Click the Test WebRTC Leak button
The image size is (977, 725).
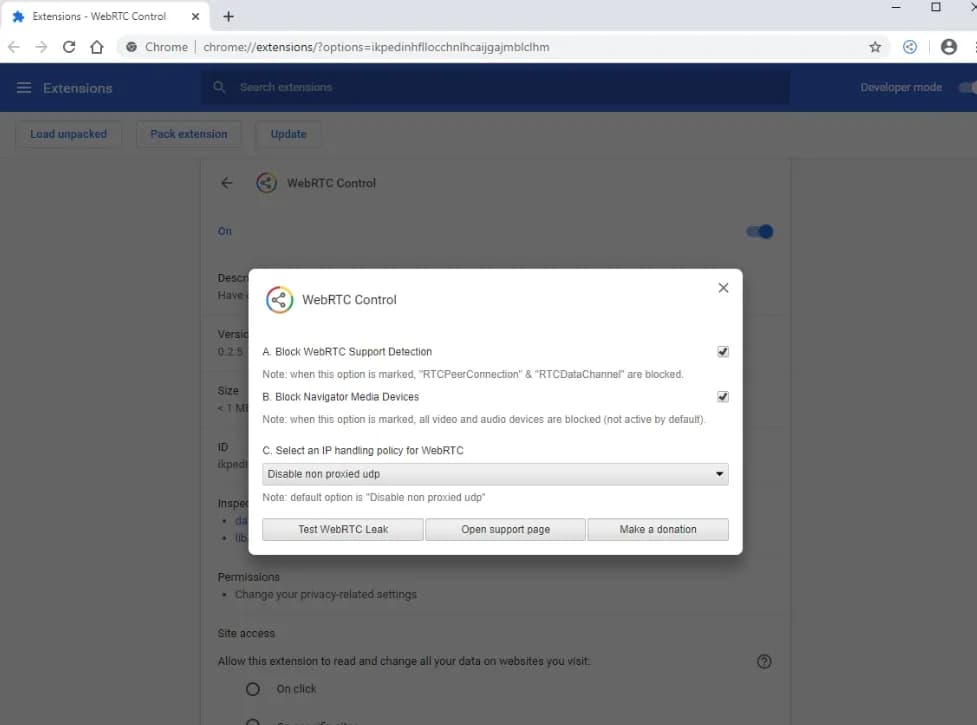click(341, 529)
